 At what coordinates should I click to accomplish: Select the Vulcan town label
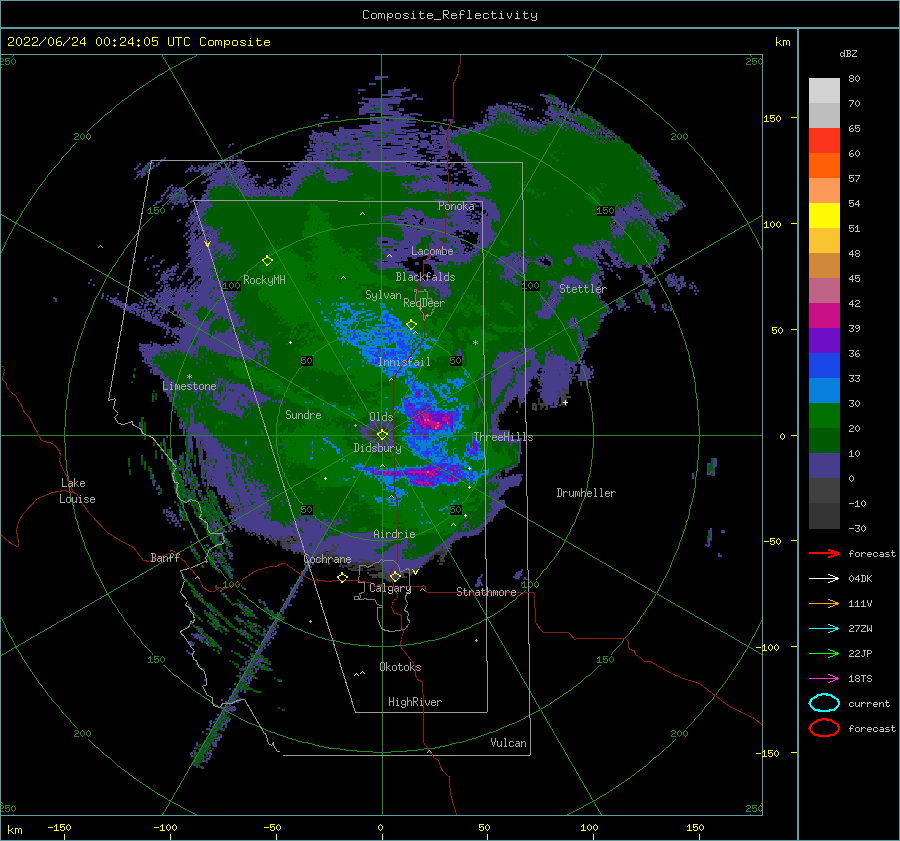tap(508, 743)
